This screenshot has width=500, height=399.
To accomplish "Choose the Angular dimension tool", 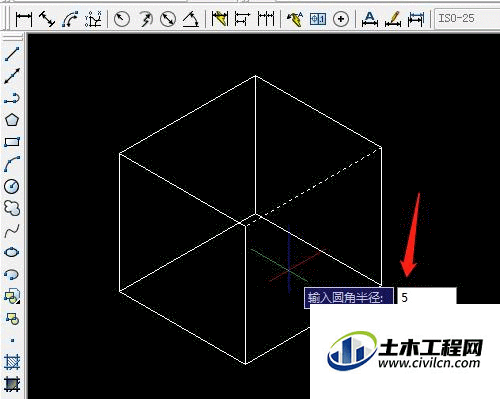I will pyautogui.click(x=191, y=19).
